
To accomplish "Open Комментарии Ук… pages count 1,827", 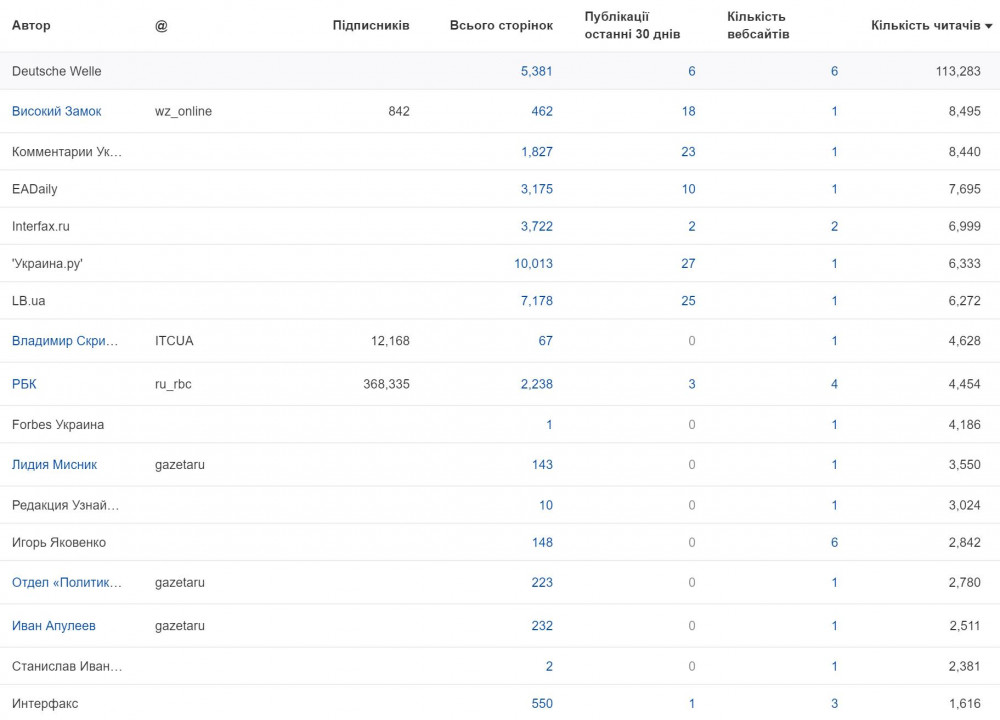I will point(536,152).
